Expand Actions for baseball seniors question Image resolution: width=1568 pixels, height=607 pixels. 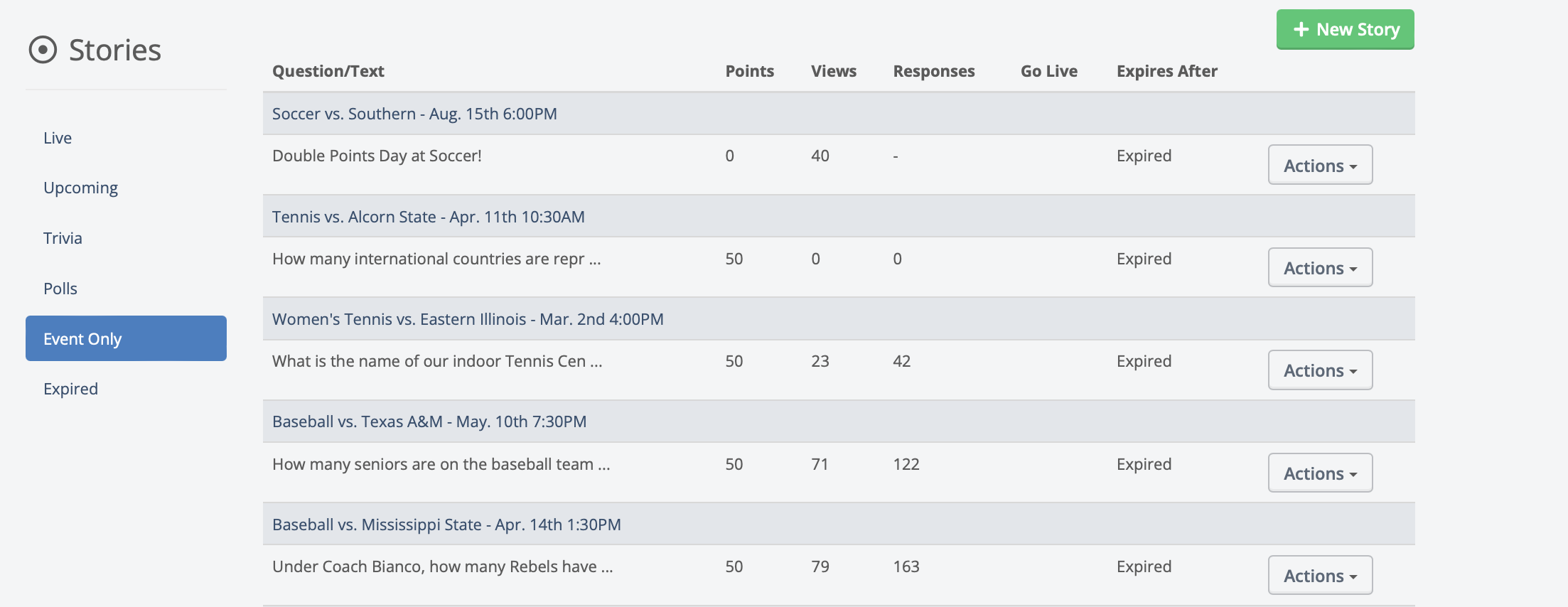click(1320, 473)
